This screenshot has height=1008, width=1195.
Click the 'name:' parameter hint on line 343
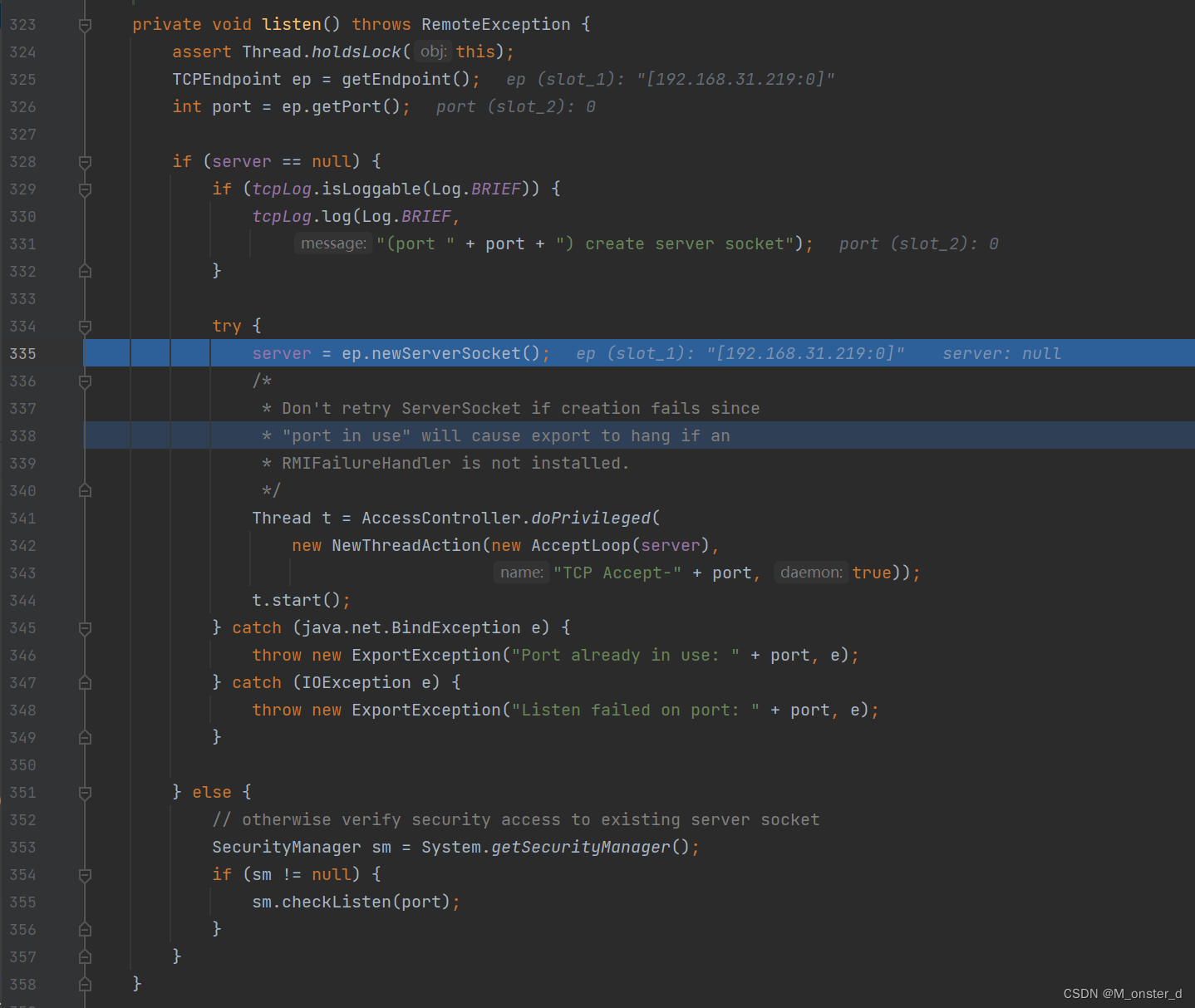[522, 573]
